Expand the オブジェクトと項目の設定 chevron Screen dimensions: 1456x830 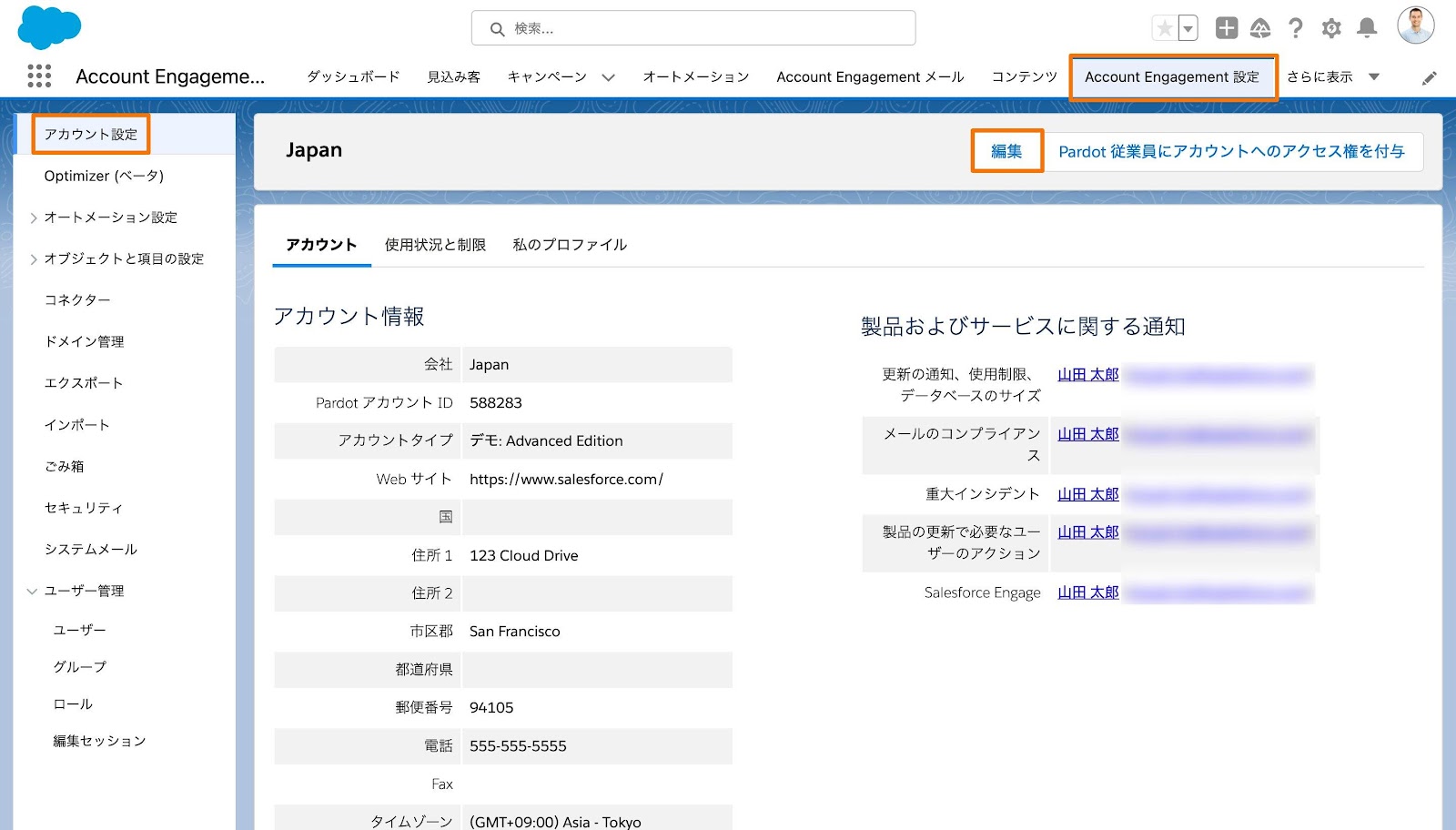34,259
